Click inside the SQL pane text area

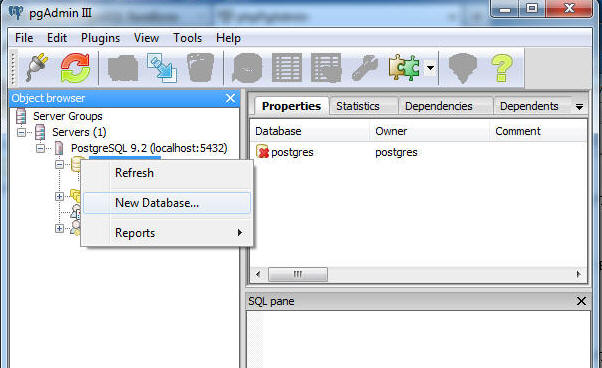[x=418, y=339]
